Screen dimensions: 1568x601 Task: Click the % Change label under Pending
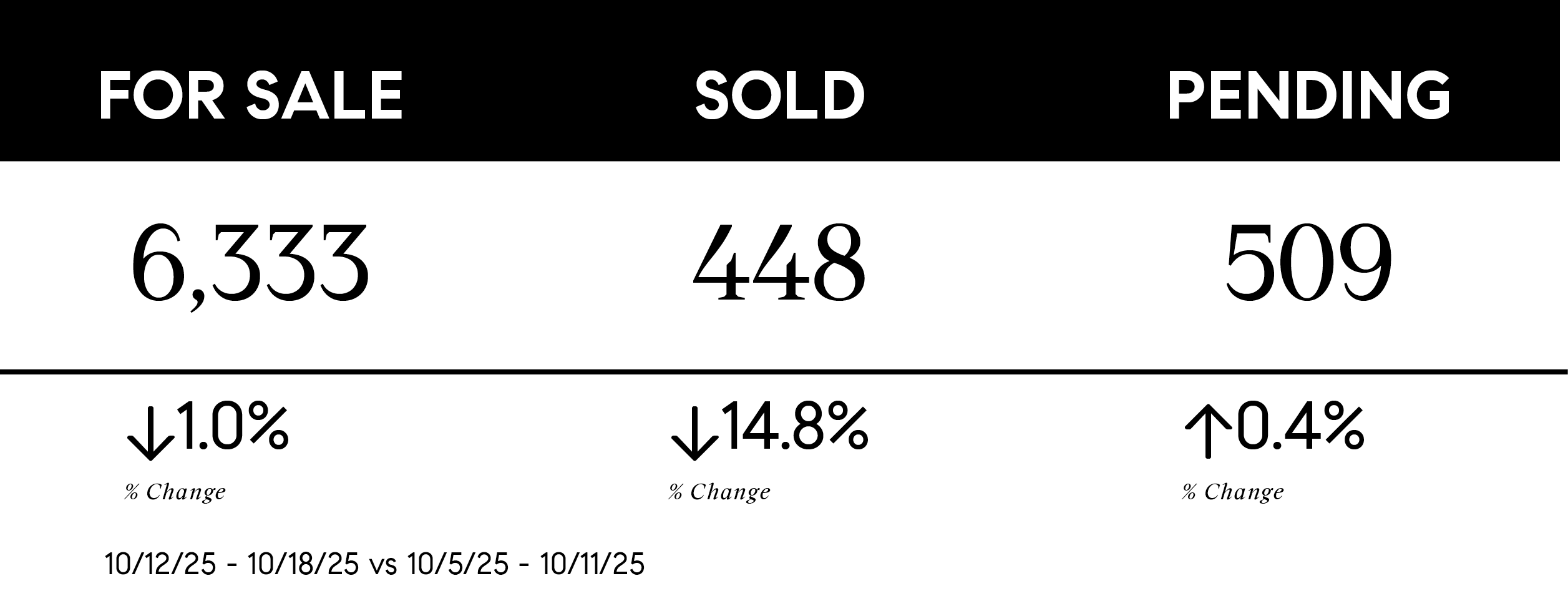click(x=1233, y=492)
